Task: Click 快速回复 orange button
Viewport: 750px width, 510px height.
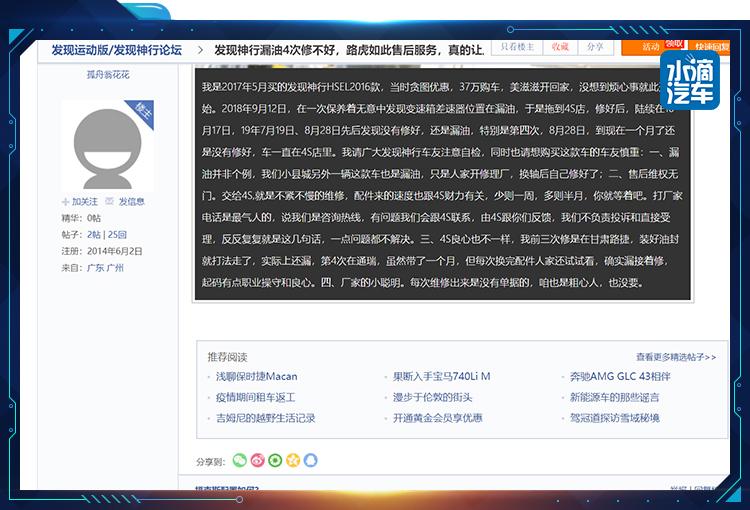Action: (x=711, y=47)
